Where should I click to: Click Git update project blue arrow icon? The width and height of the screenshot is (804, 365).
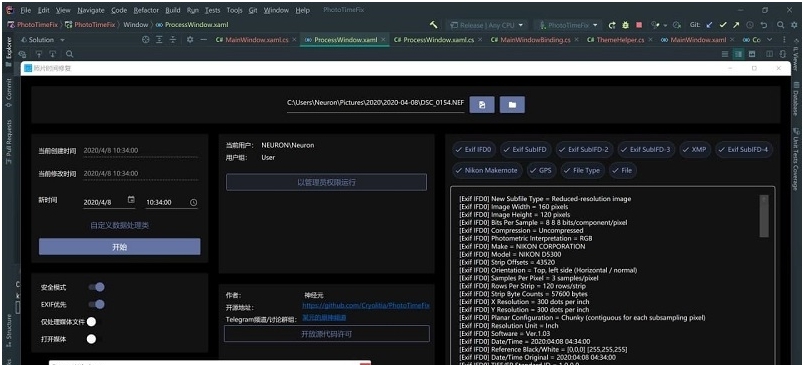709,25
